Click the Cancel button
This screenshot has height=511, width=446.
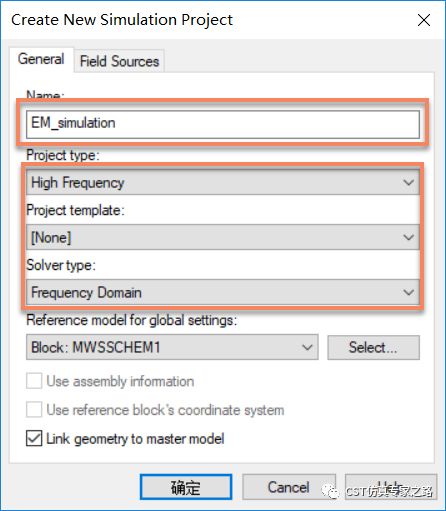tap(289, 487)
